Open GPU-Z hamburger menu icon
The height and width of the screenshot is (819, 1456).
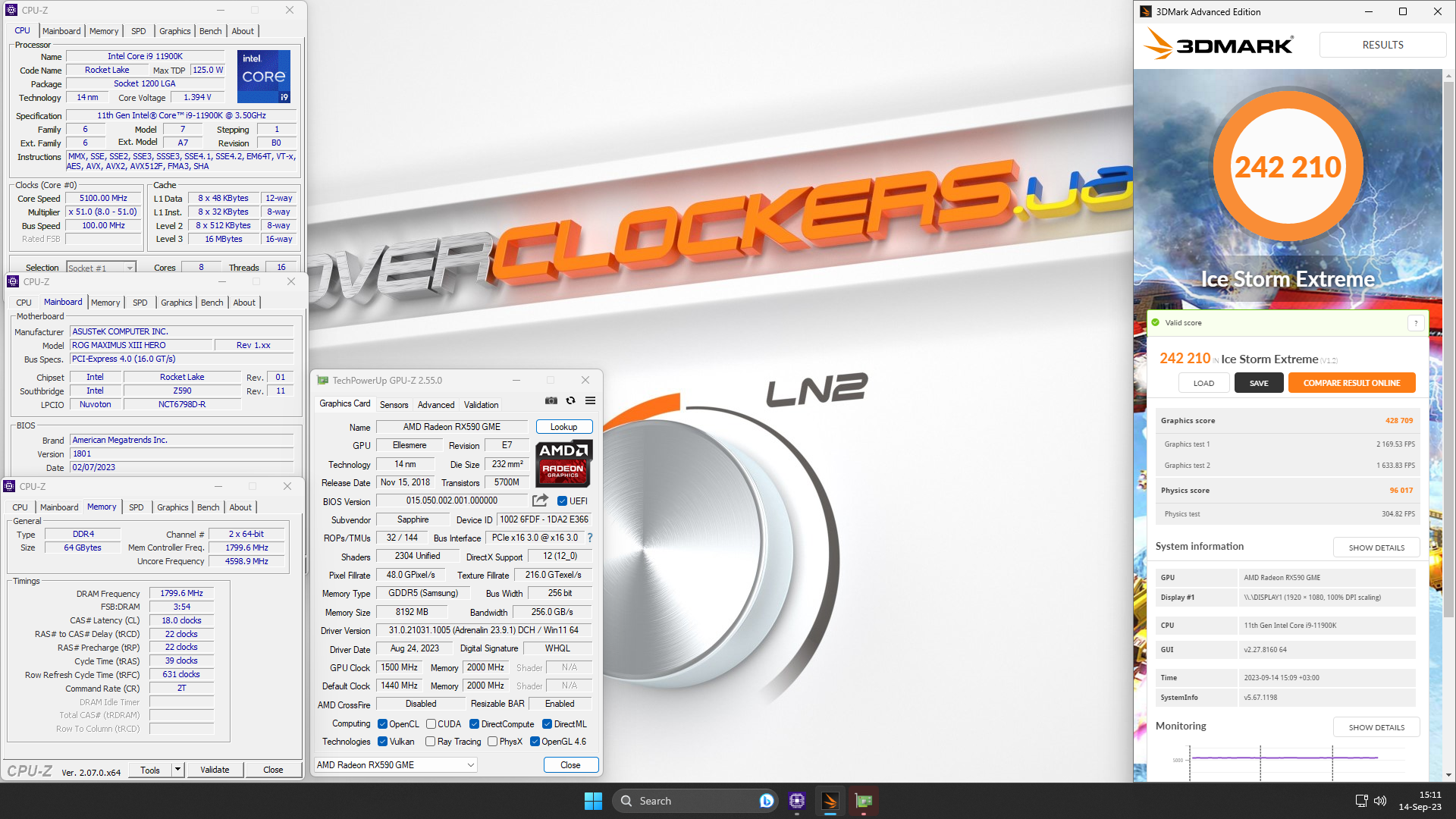pyautogui.click(x=590, y=400)
